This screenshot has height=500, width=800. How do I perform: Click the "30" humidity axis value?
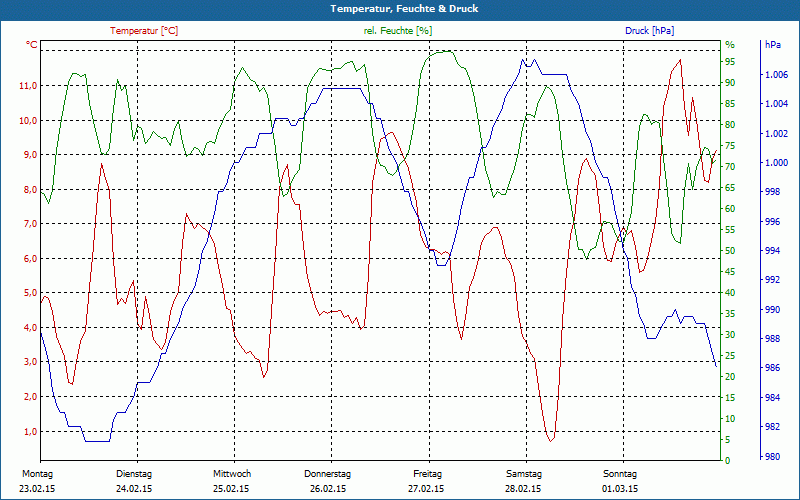(730, 335)
